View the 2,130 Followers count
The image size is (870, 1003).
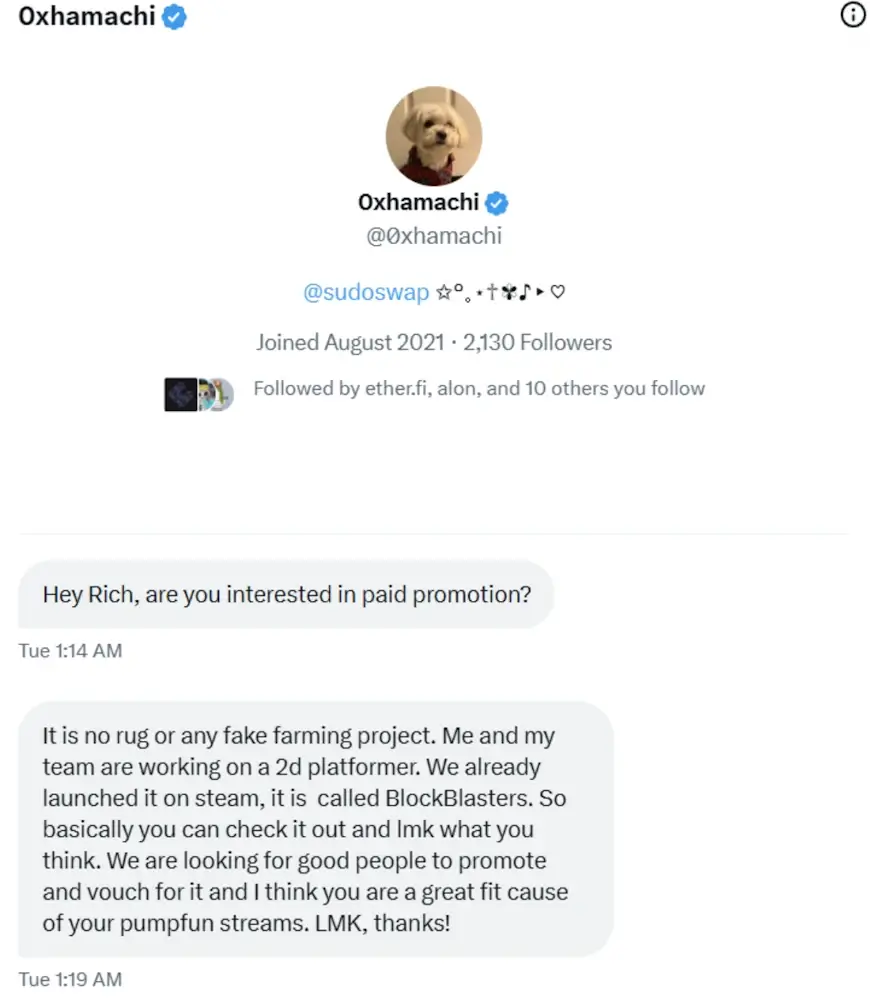pos(537,342)
